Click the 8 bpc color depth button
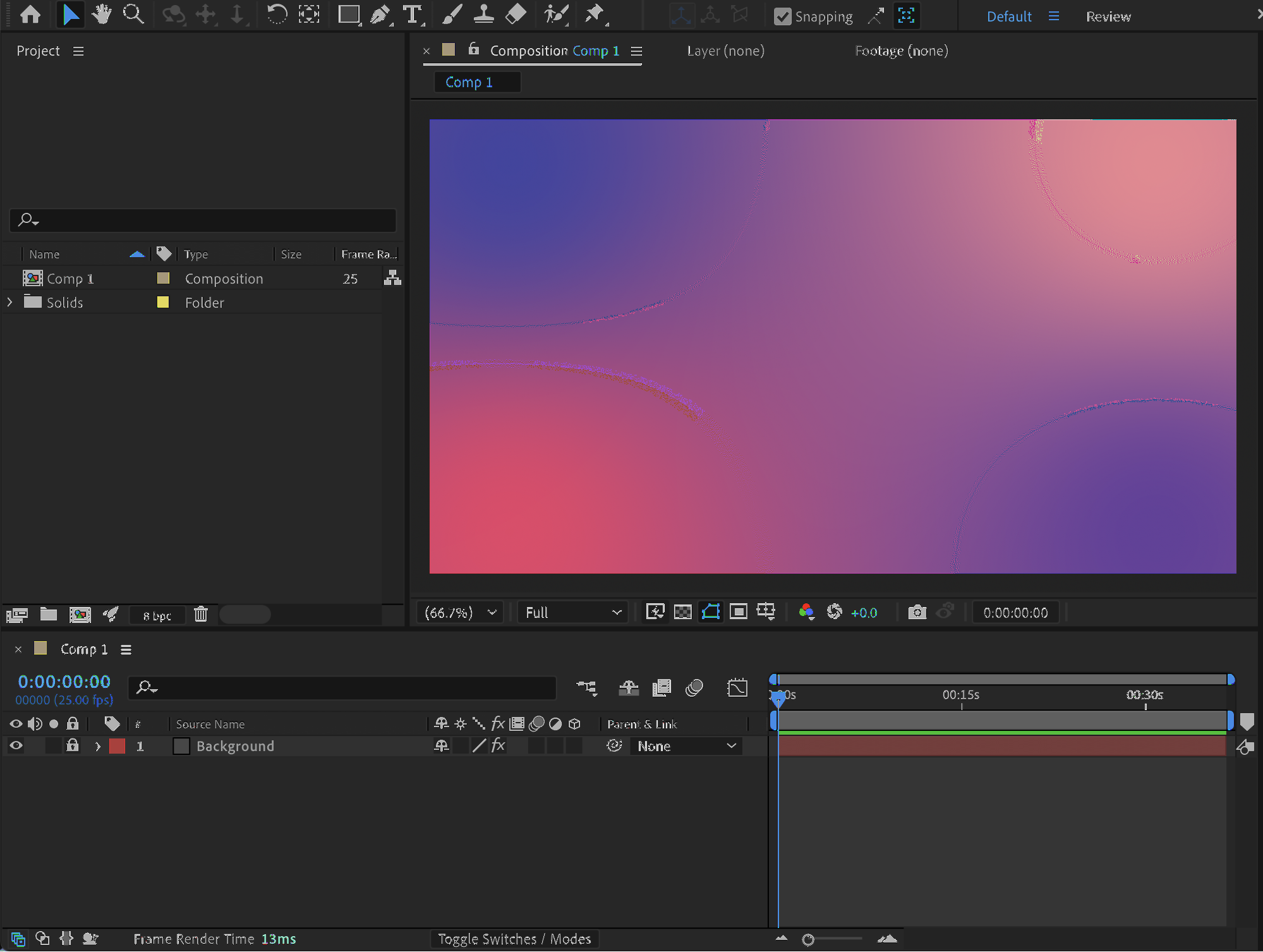The image size is (1263, 952). pyautogui.click(x=157, y=615)
